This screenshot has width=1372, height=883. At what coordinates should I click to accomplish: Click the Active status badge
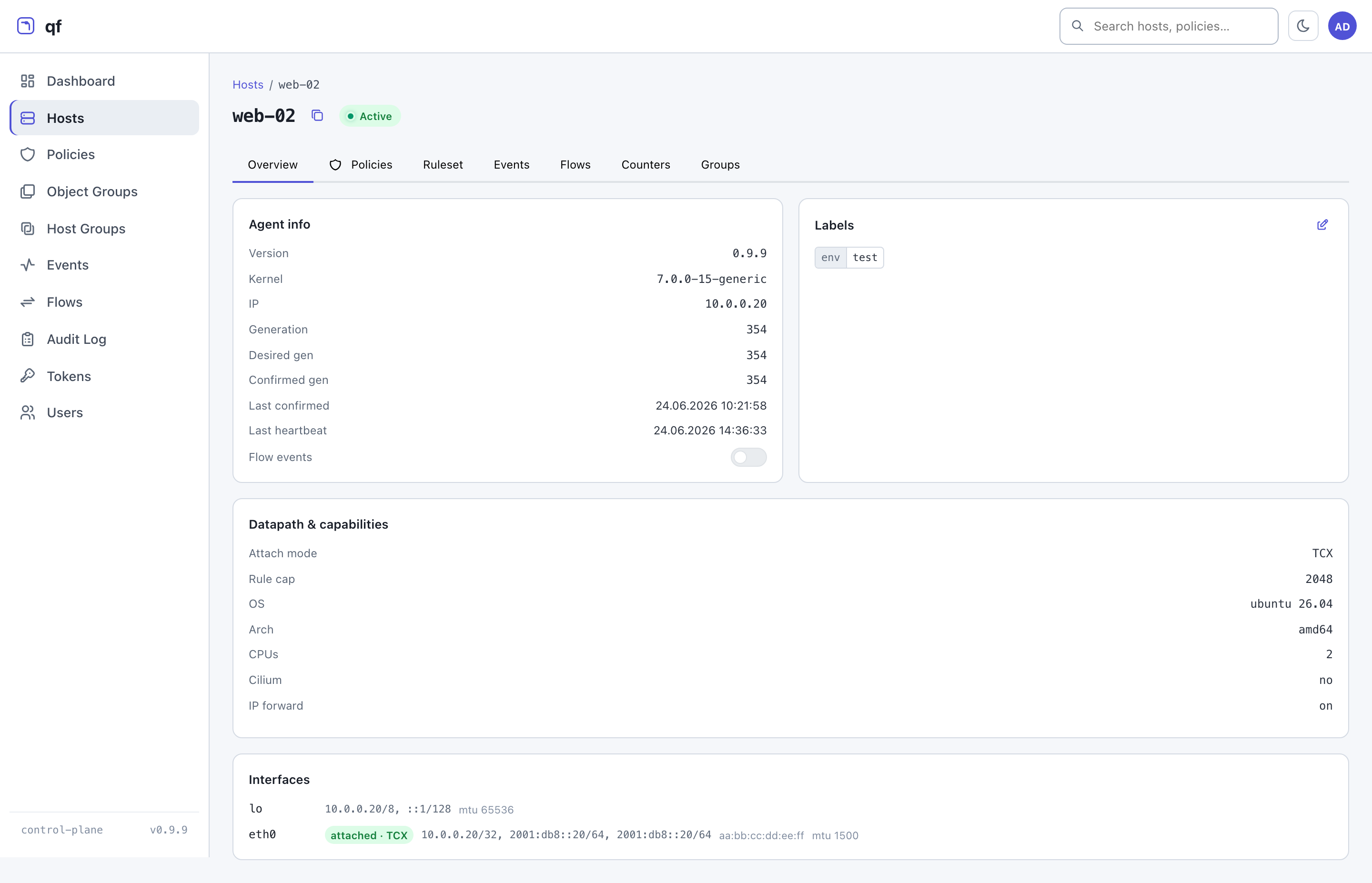(x=370, y=116)
